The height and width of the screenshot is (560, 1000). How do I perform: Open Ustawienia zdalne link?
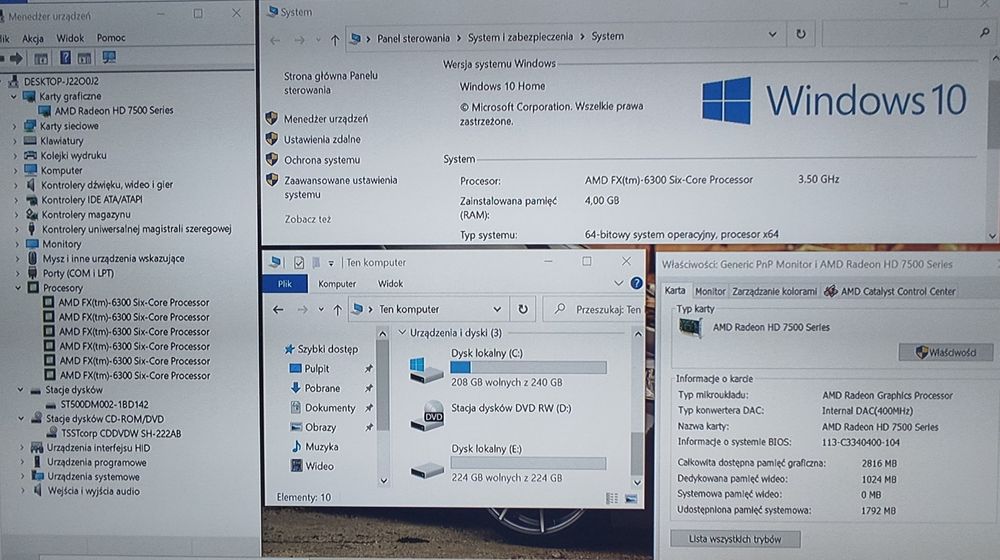coord(322,139)
